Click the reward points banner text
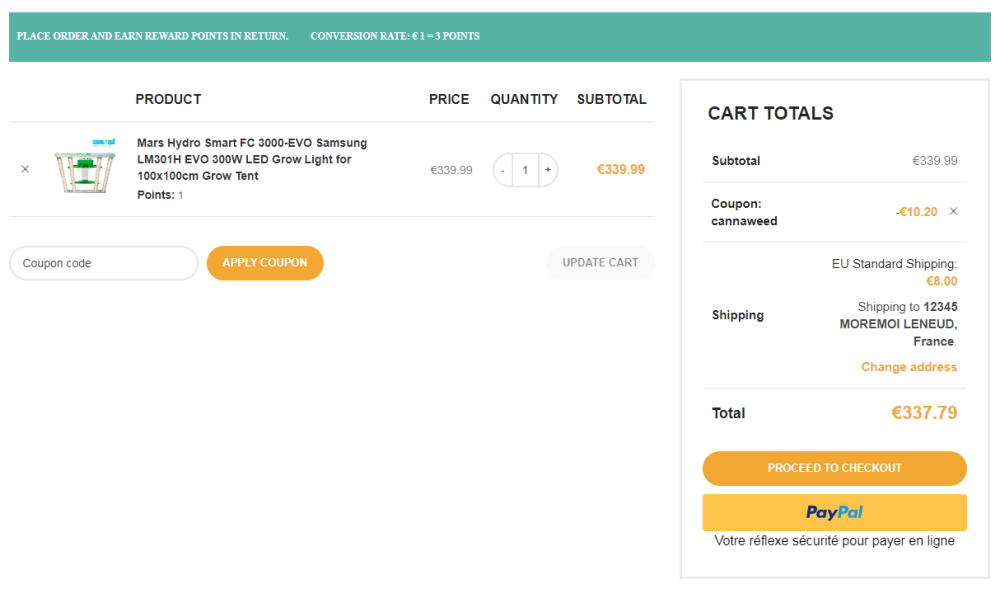This screenshot has height=603, width=1000. [x=152, y=36]
